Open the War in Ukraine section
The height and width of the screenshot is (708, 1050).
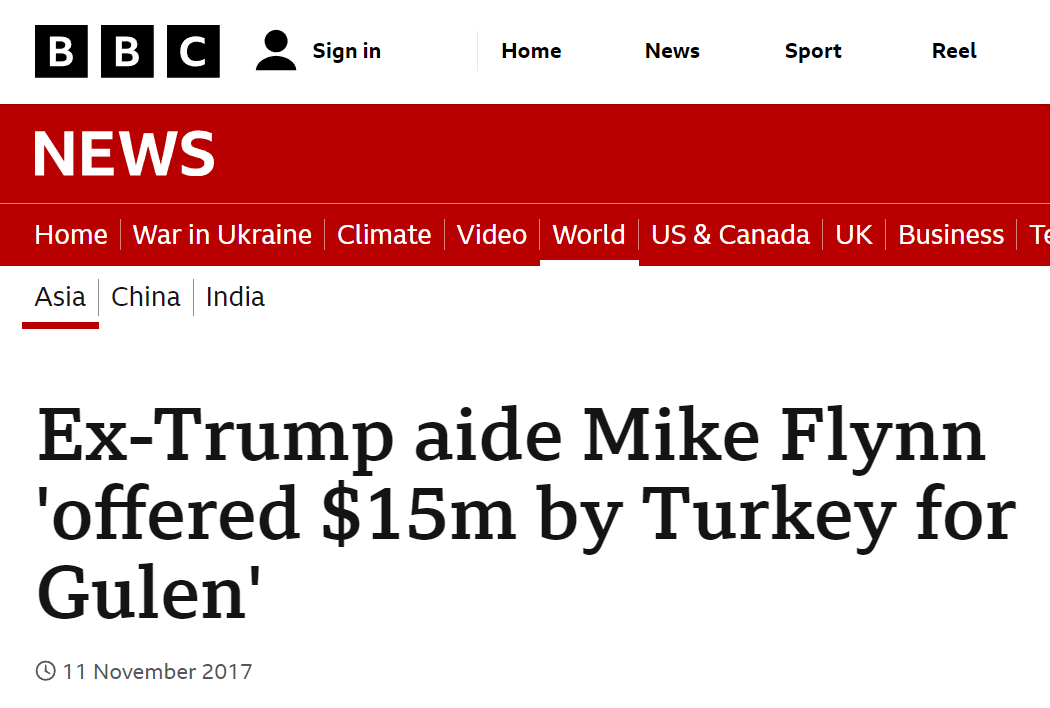222,235
